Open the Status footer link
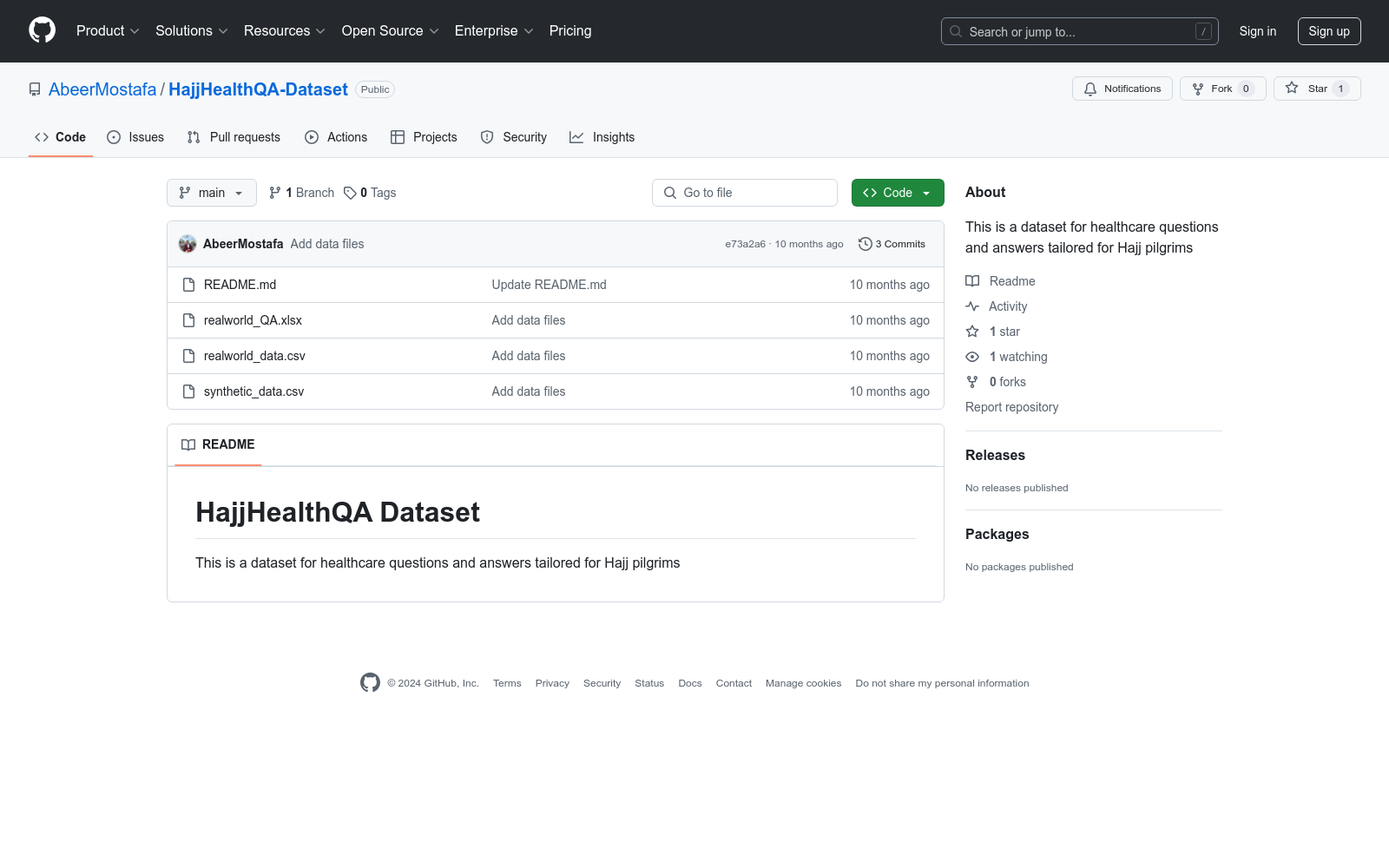The height and width of the screenshot is (868, 1389). pyautogui.click(x=649, y=683)
